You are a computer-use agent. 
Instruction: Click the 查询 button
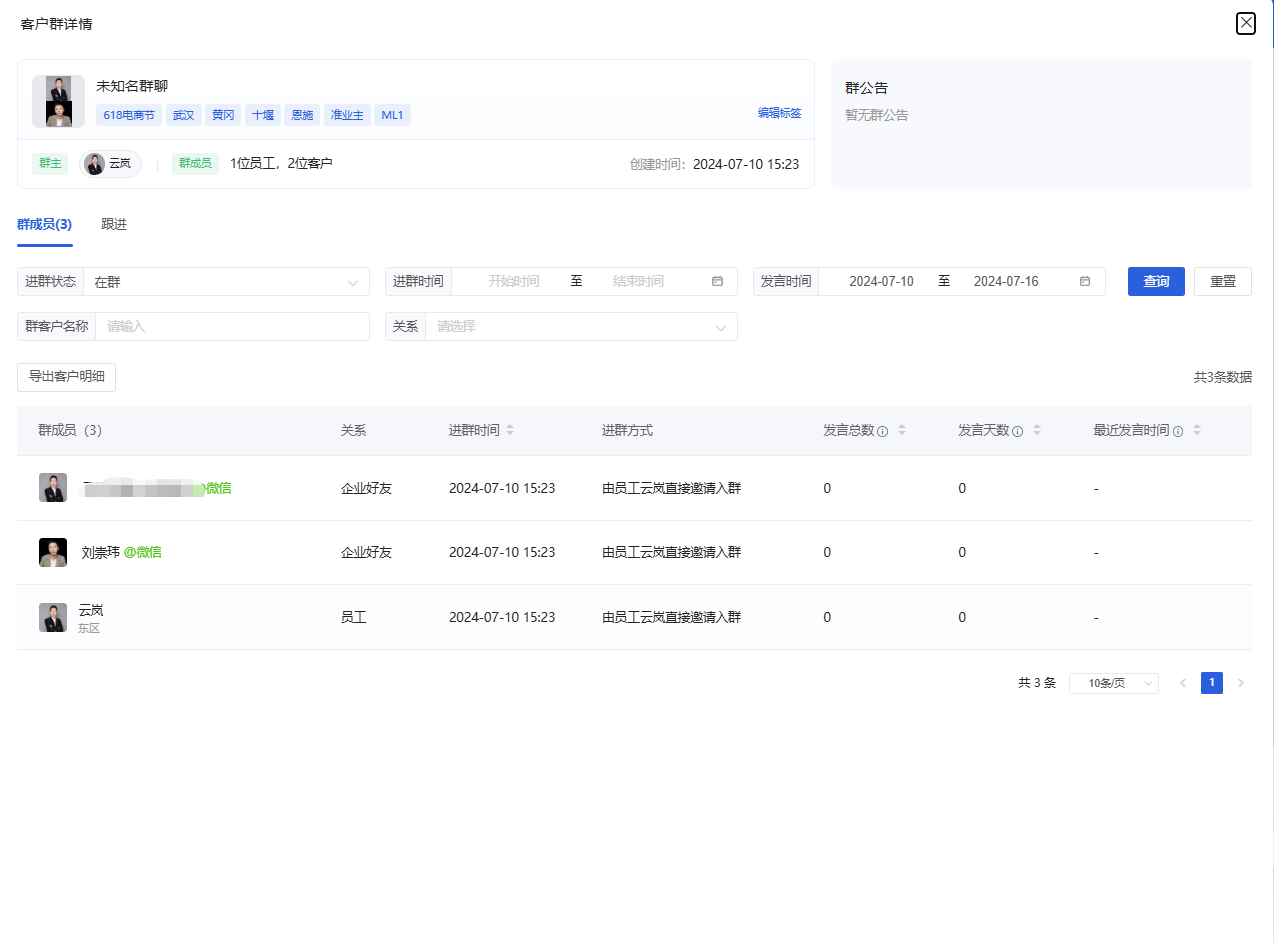1156,281
